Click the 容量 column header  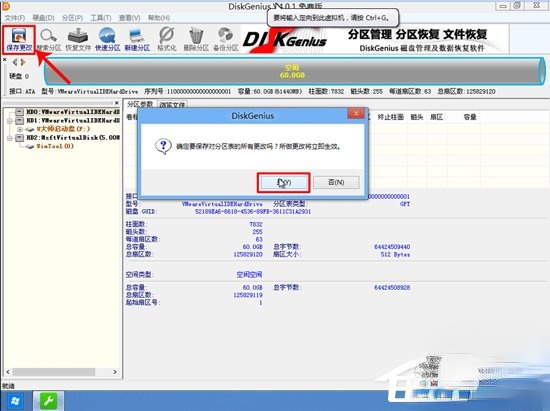(x=470, y=117)
